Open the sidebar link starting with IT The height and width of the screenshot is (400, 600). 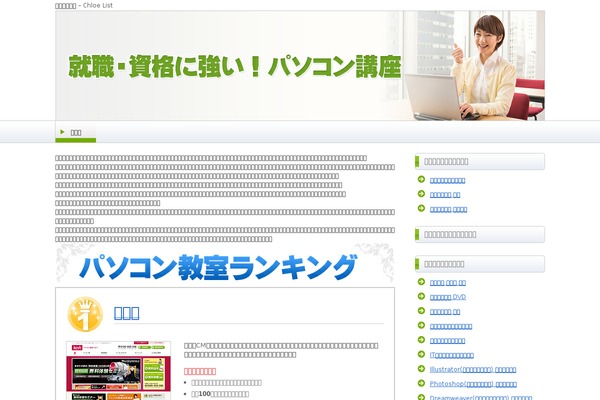point(452,355)
